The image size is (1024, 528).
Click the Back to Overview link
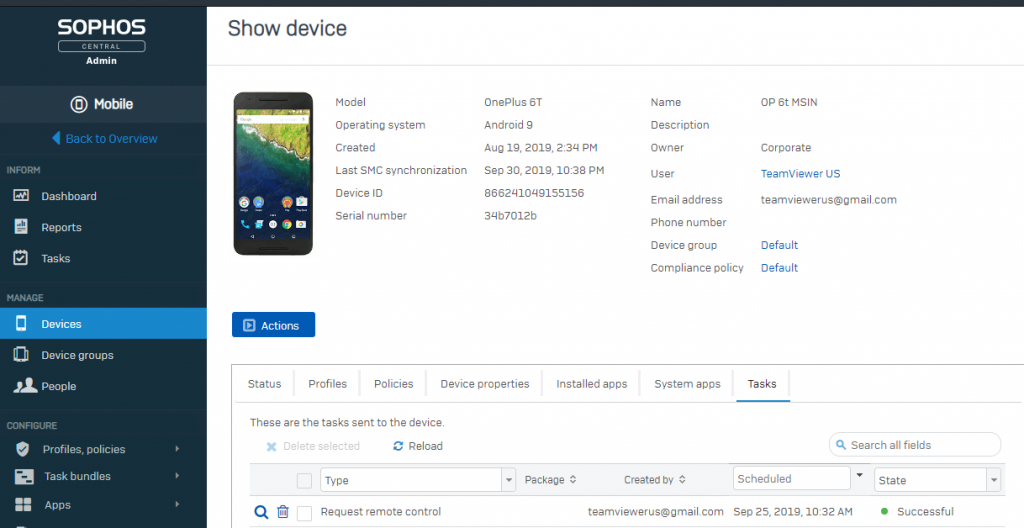point(111,139)
